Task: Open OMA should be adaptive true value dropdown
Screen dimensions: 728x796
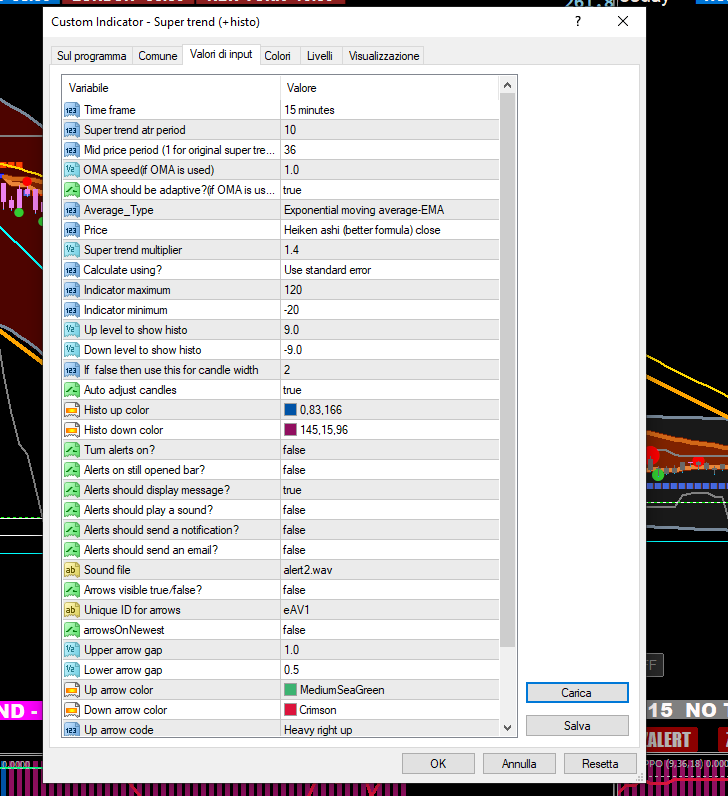Action: click(x=390, y=190)
